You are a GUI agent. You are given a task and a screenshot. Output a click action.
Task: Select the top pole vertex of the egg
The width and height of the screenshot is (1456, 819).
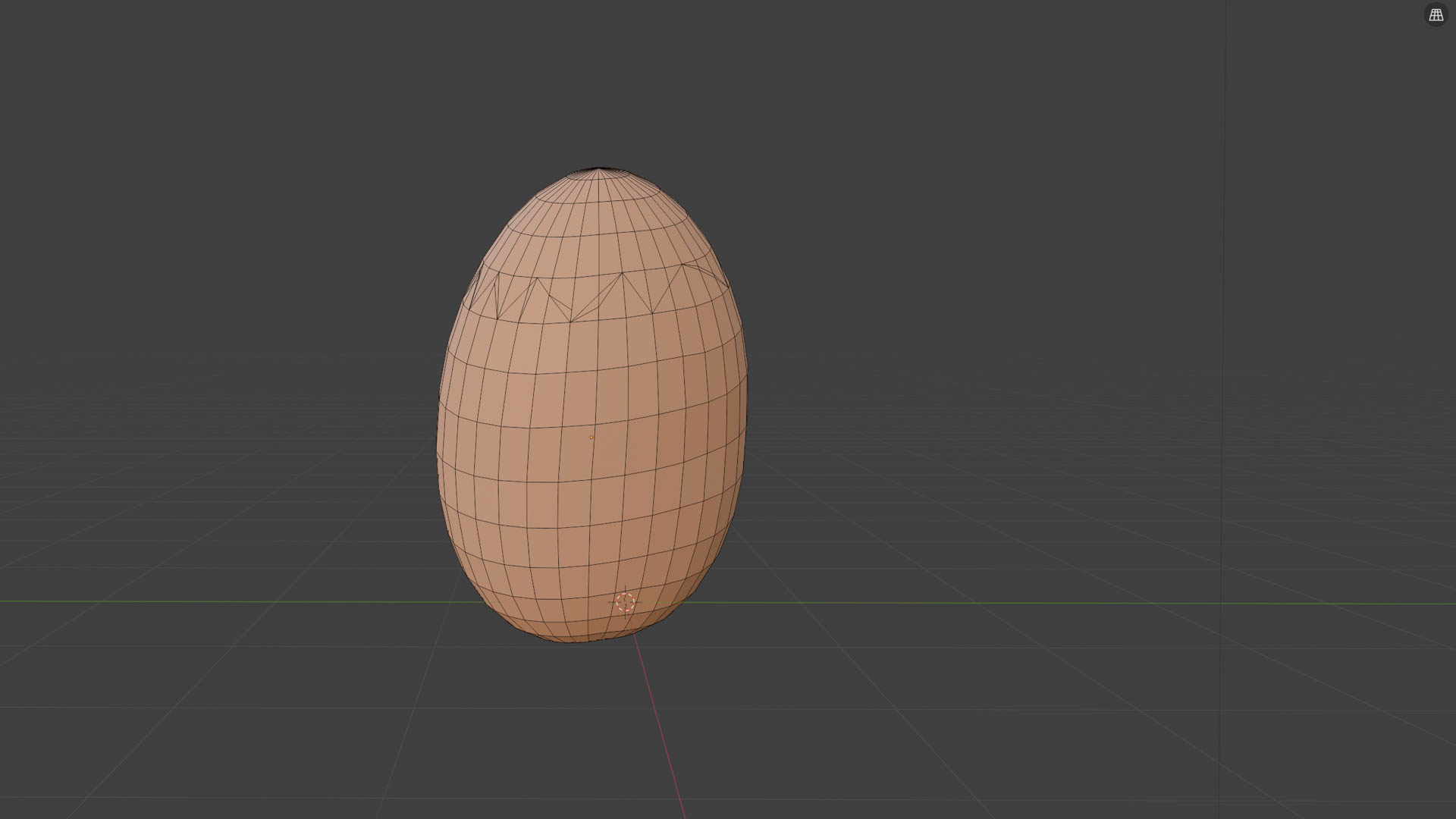point(599,170)
